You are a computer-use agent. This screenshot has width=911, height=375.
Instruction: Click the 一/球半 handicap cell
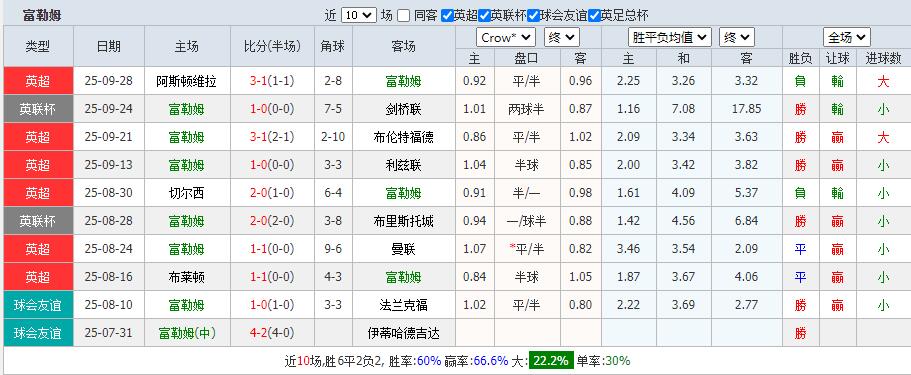pyautogui.click(x=526, y=221)
